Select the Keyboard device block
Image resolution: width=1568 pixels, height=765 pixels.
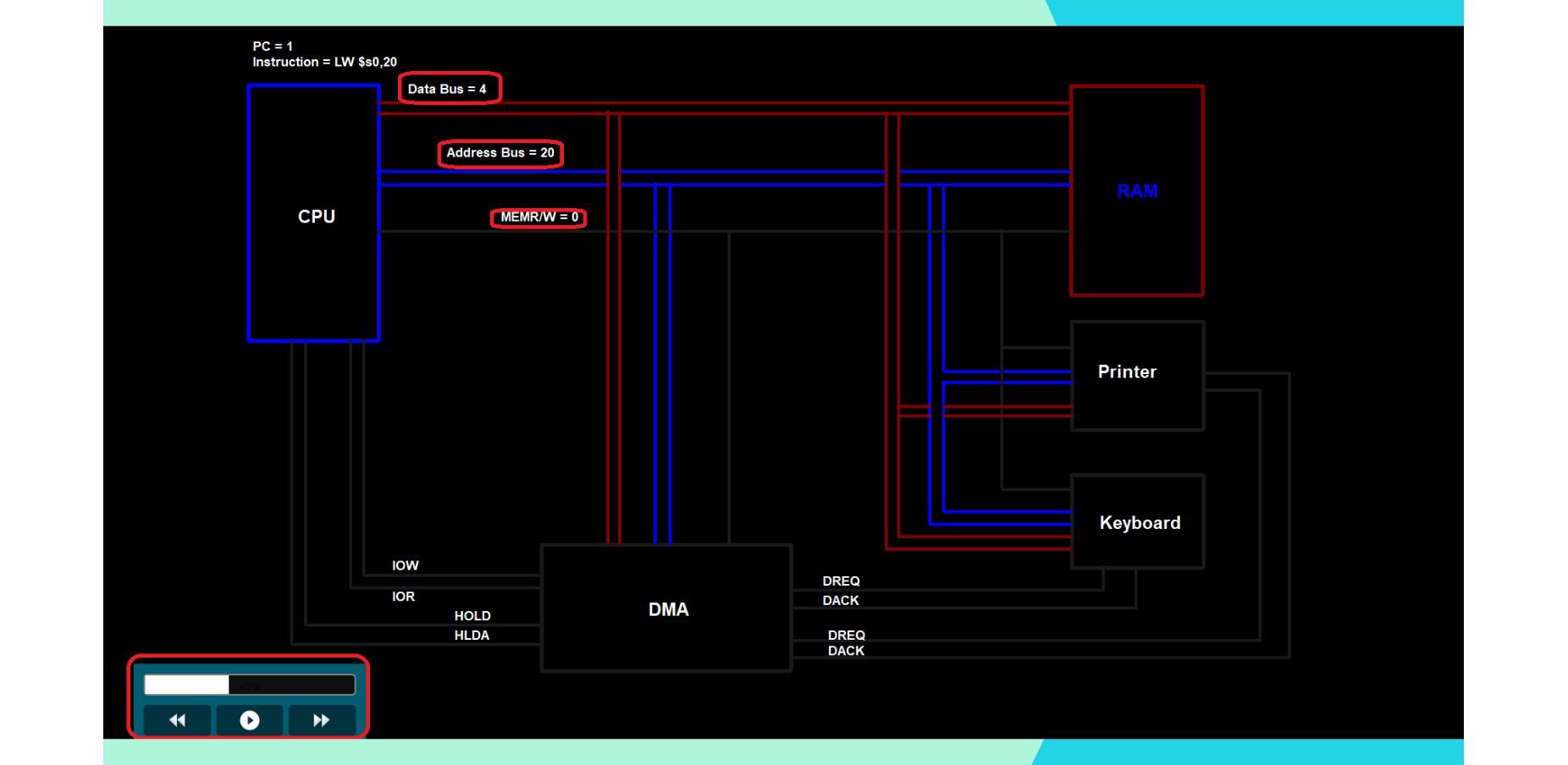coord(1139,522)
